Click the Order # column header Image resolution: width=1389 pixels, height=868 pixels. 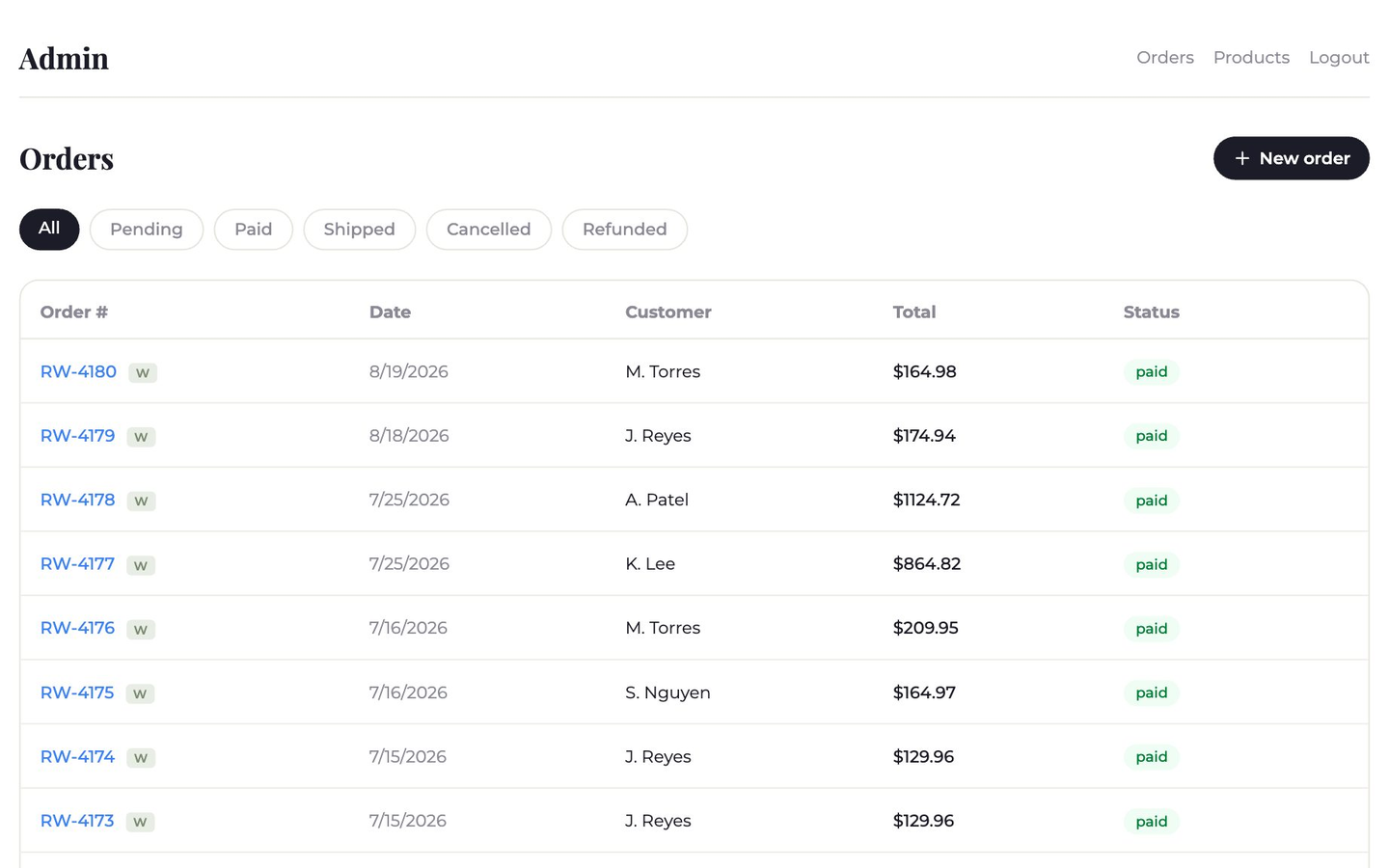[x=74, y=312]
